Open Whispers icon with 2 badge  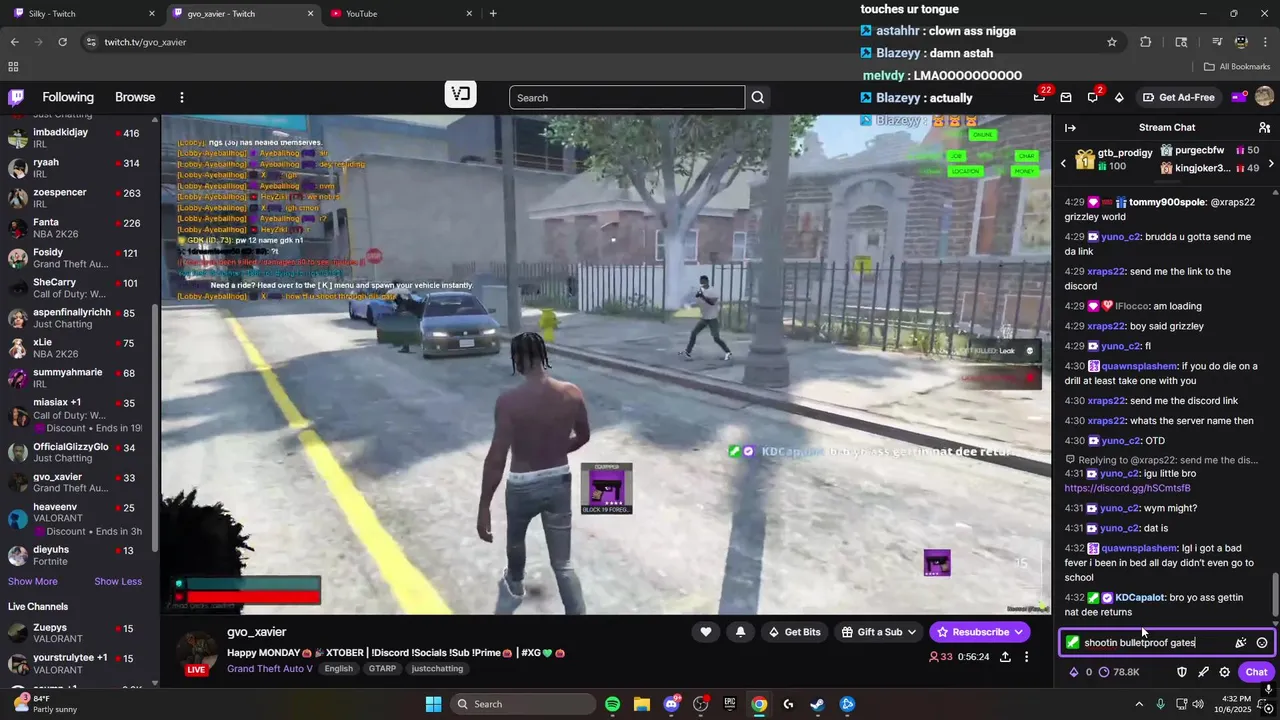(x=1092, y=97)
